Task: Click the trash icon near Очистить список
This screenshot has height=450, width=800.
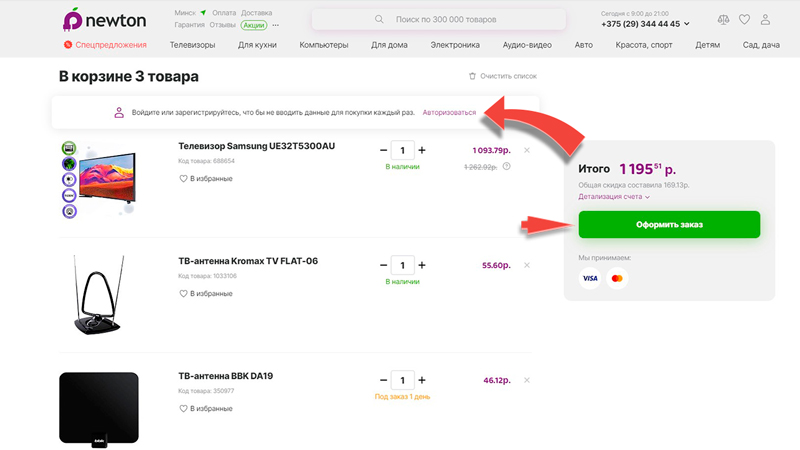Action: tap(472, 76)
